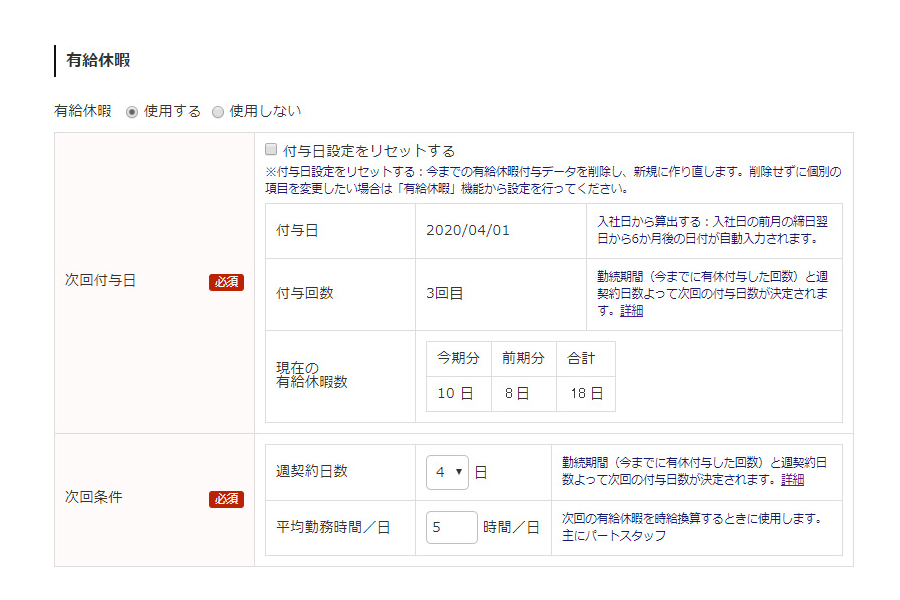Screen dimensions: 900x600
Task: Click the 前期分 column header
Action: pyautogui.click(x=523, y=358)
